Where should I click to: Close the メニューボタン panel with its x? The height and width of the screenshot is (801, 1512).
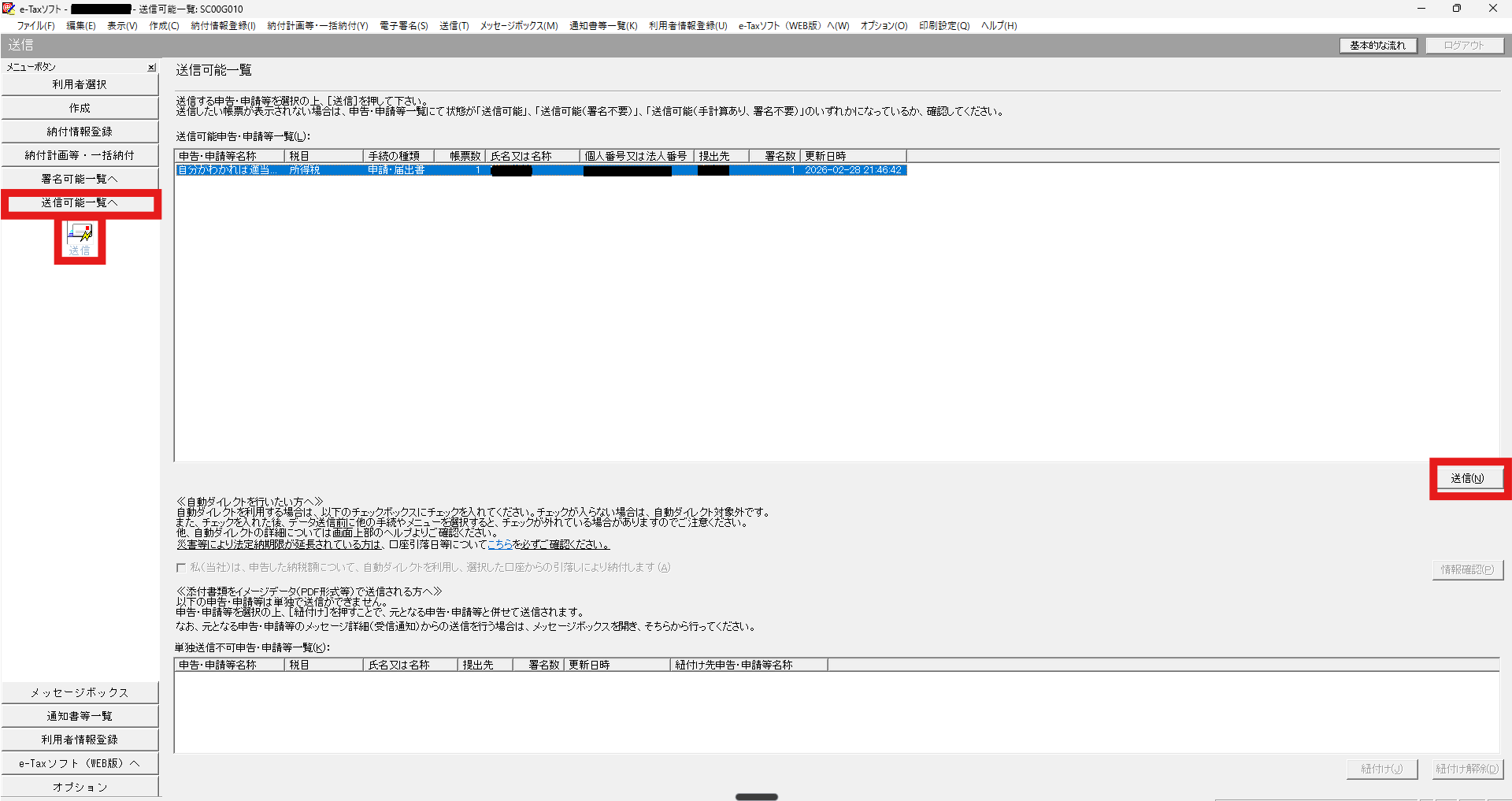pyautogui.click(x=151, y=68)
